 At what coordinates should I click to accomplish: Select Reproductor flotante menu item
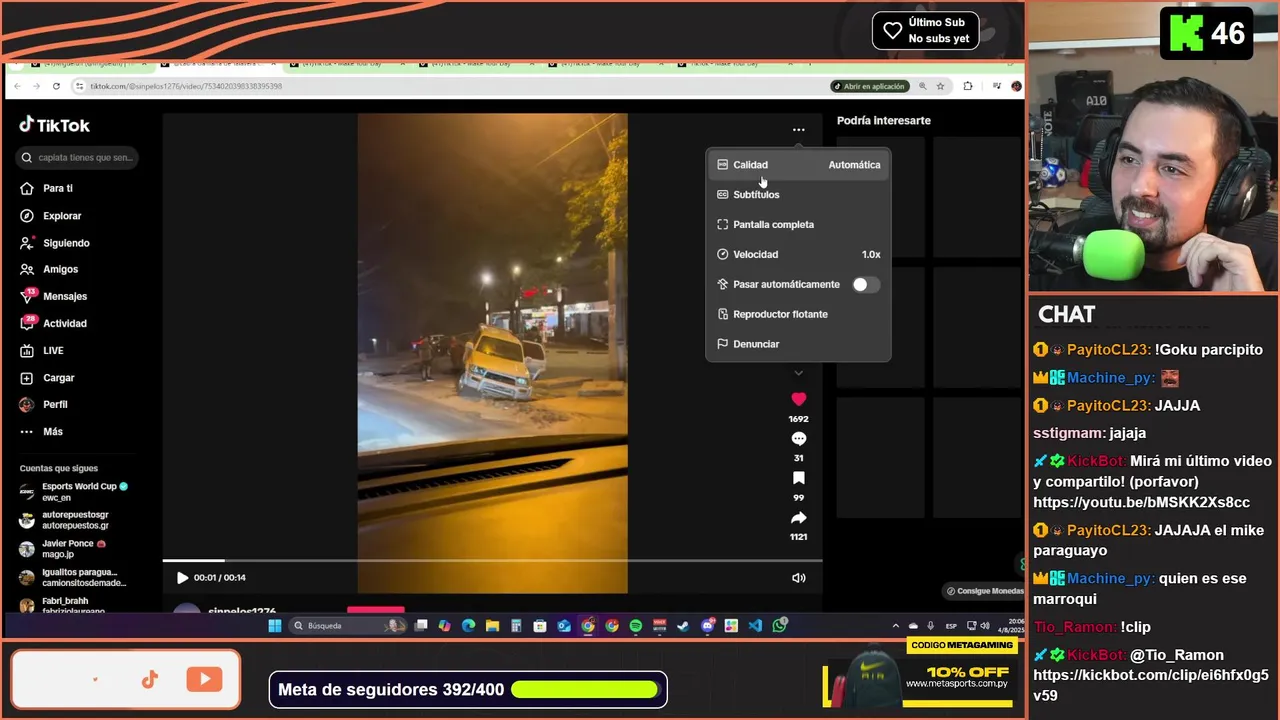(x=798, y=314)
